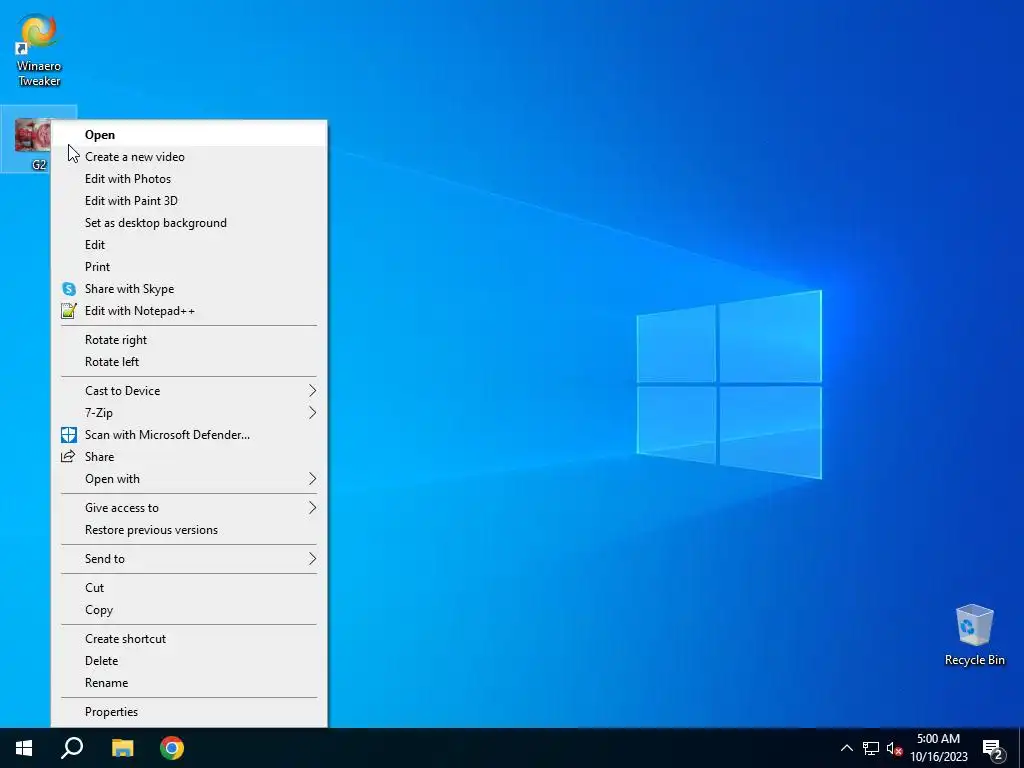Screen dimensions: 1024x768
Task: Select the G2 image file thumbnail
Action: tap(32, 135)
